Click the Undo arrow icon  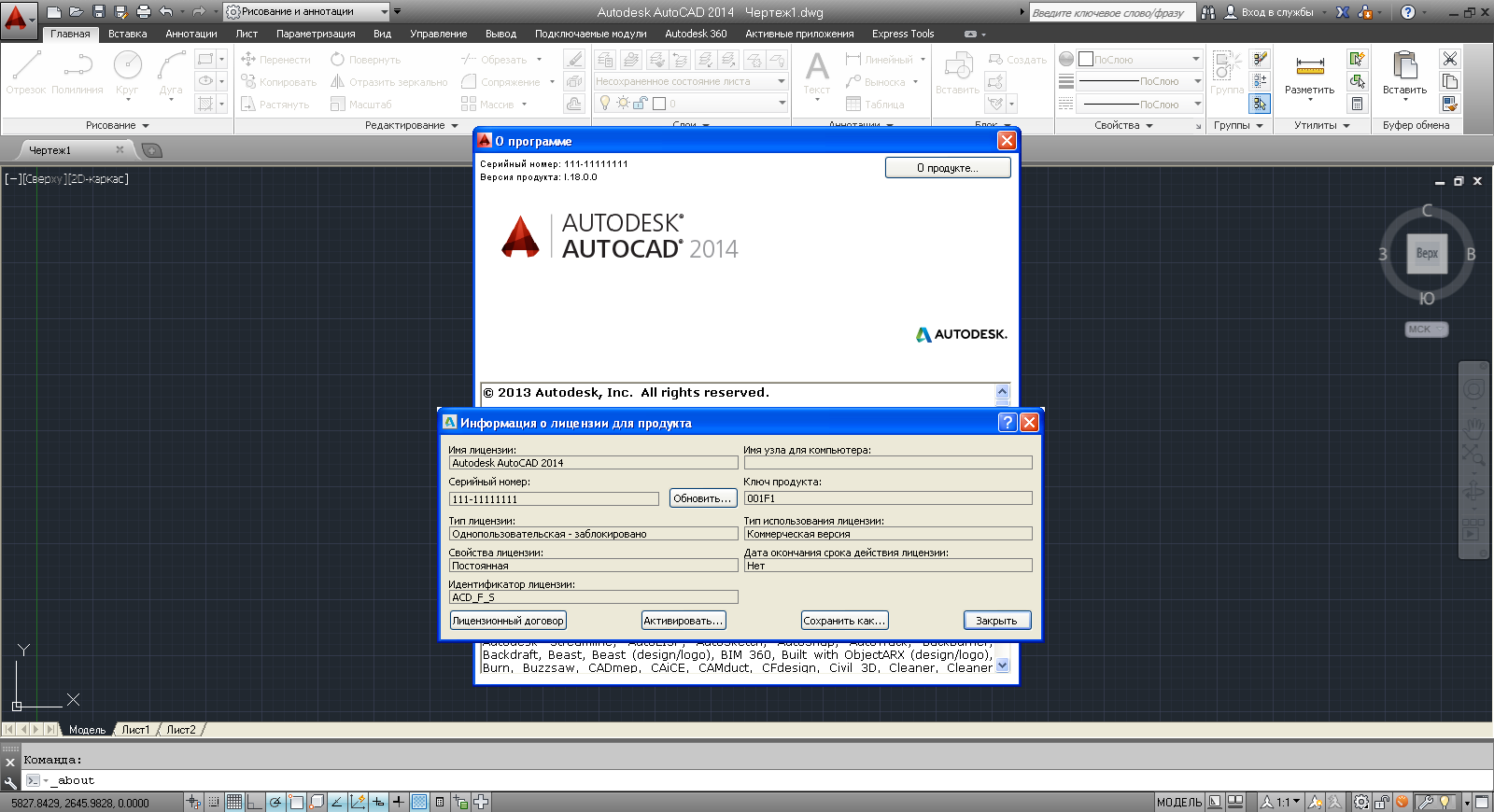(x=166, y=12)
